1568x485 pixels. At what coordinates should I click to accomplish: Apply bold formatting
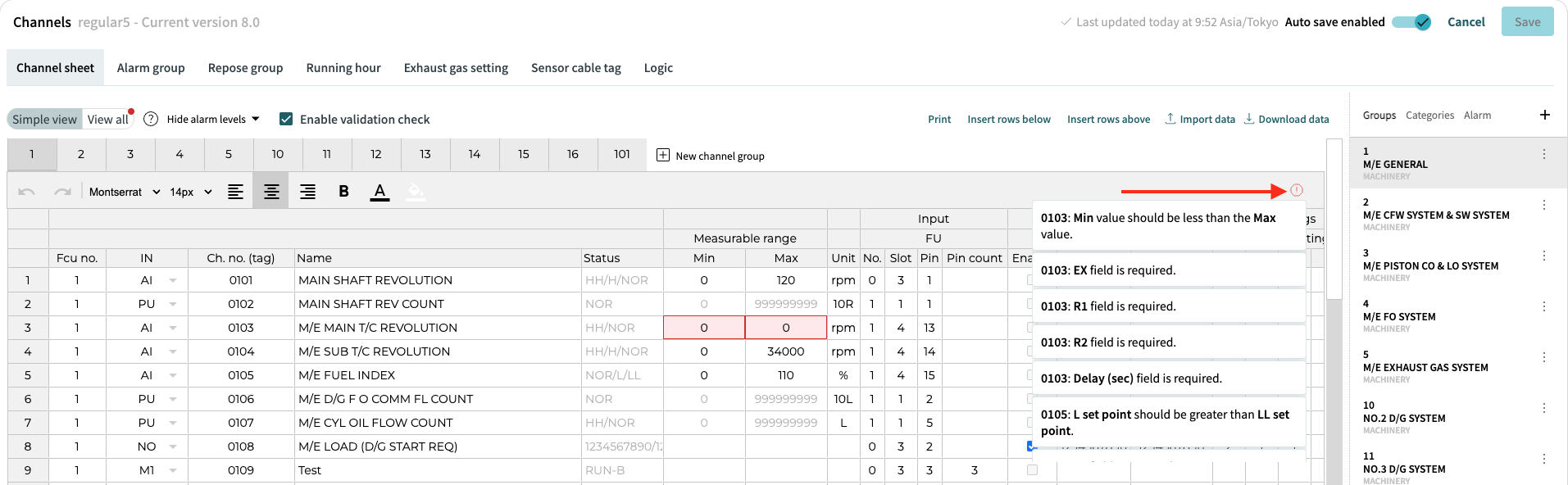(x=343, y=192)
